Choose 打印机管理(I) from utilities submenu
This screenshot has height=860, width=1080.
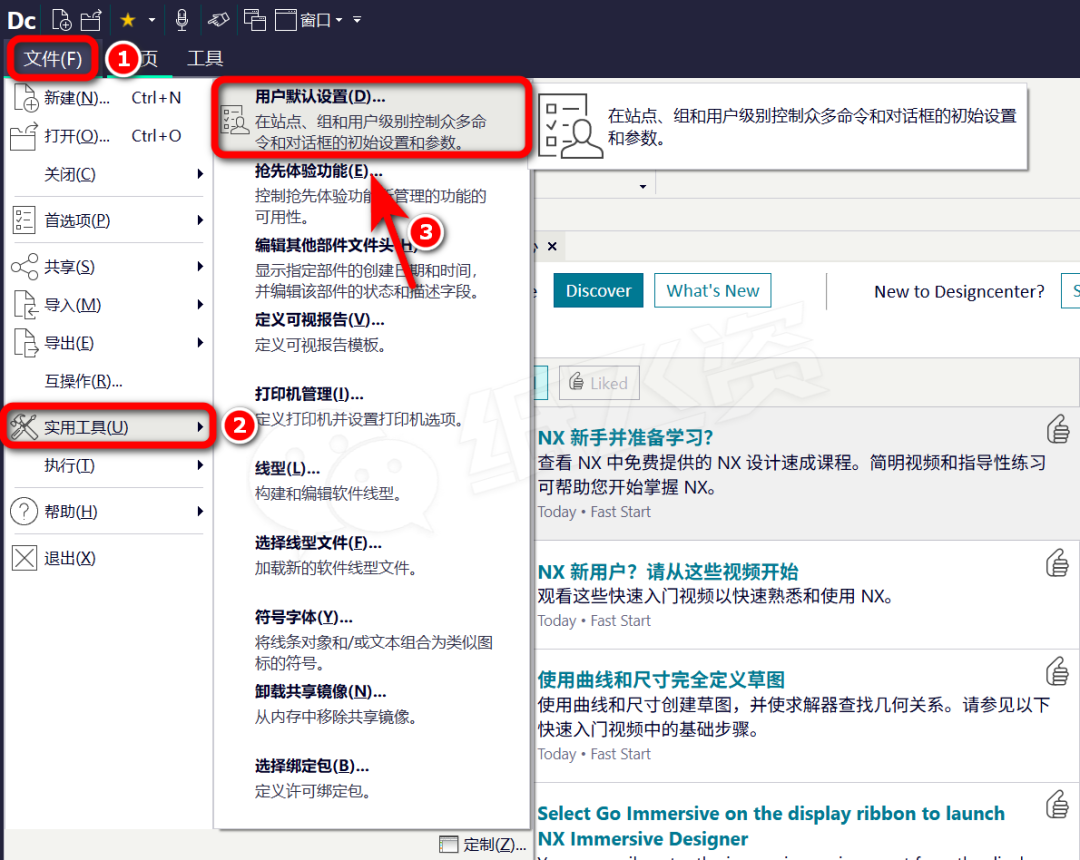click(x=309, y=395)
